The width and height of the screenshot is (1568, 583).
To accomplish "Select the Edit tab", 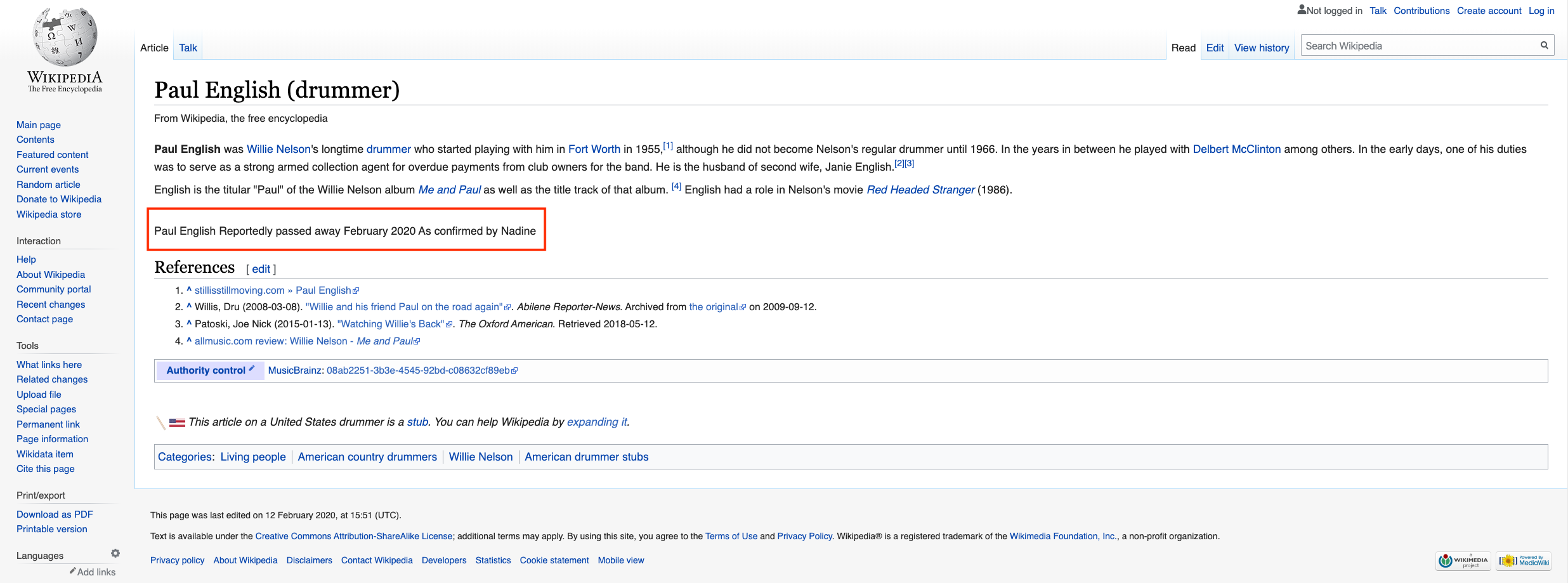I will click(1215, 48).
